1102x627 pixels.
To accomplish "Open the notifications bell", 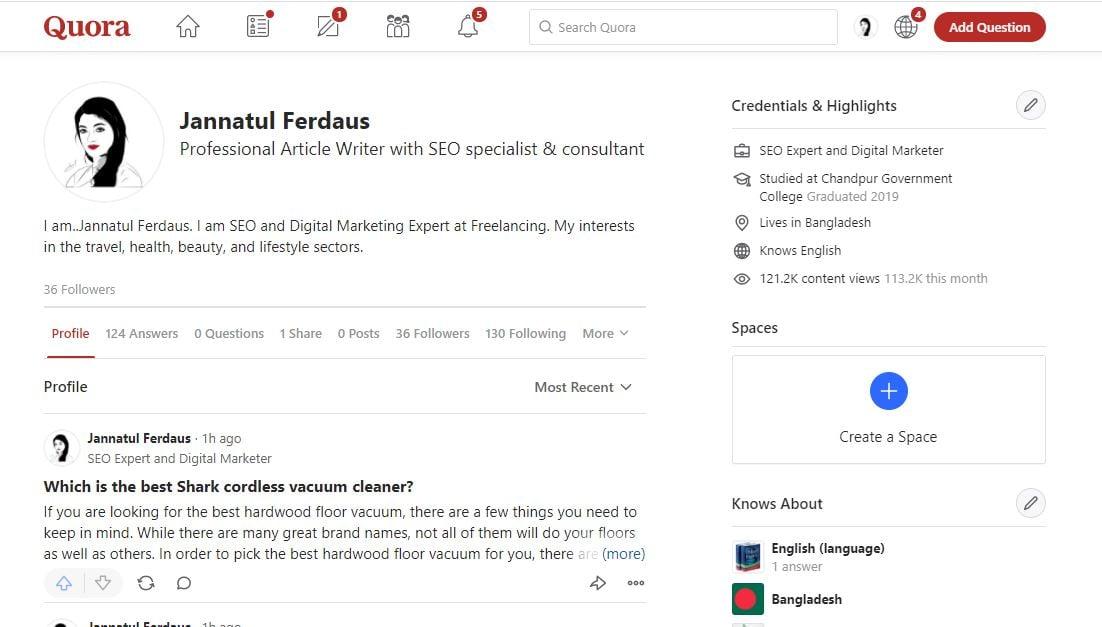I will tap(467, 26).
